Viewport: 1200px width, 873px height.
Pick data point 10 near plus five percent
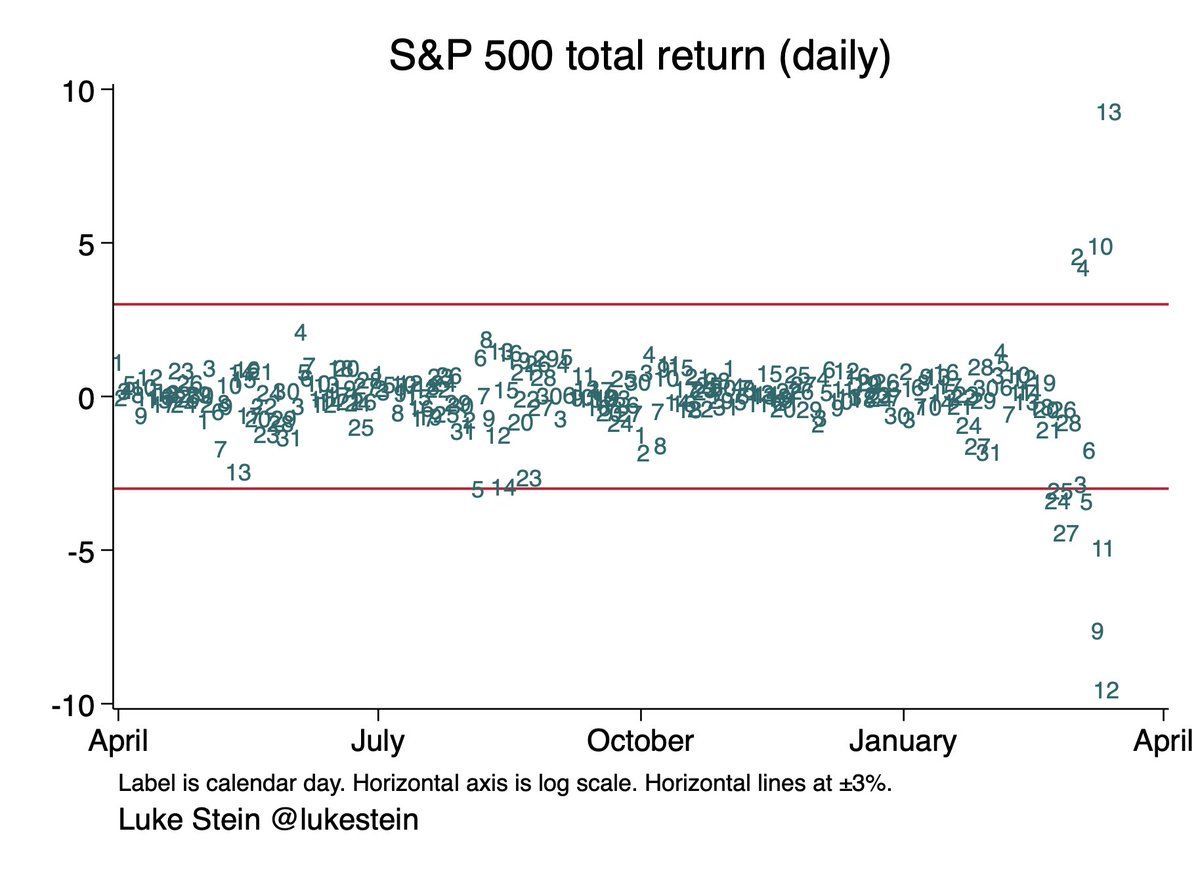click(1100, 247)
